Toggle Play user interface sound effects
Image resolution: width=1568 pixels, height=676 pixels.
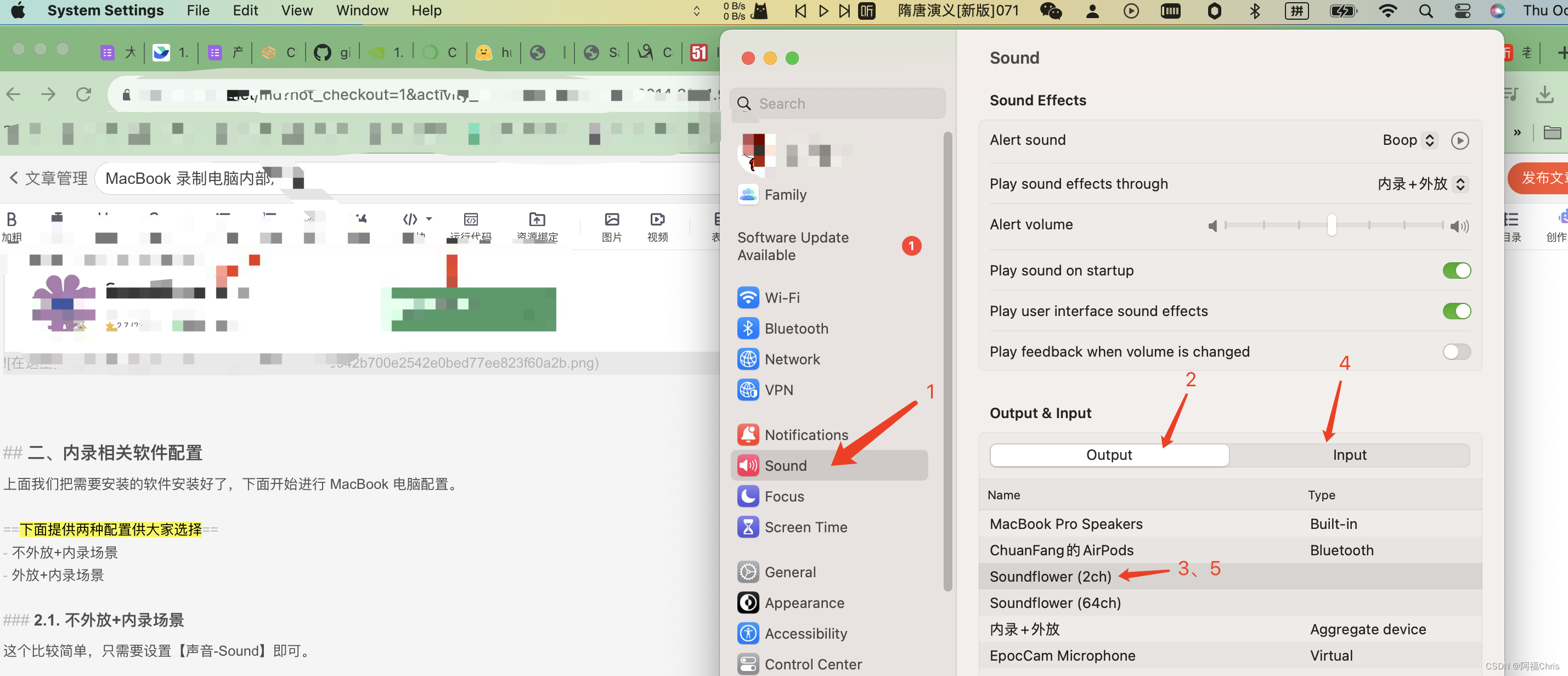[x=1457, y=311]
